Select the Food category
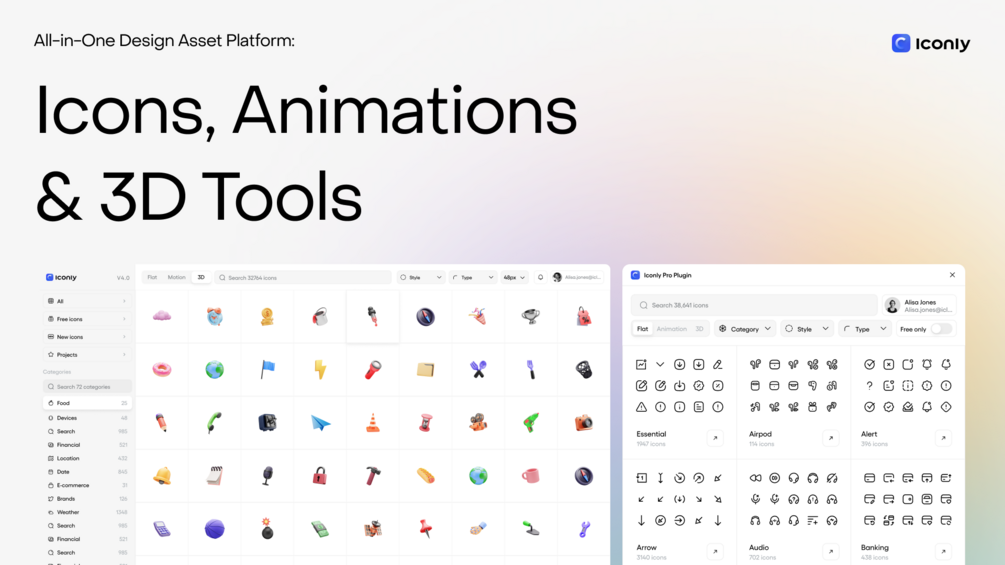 [87, 403]
